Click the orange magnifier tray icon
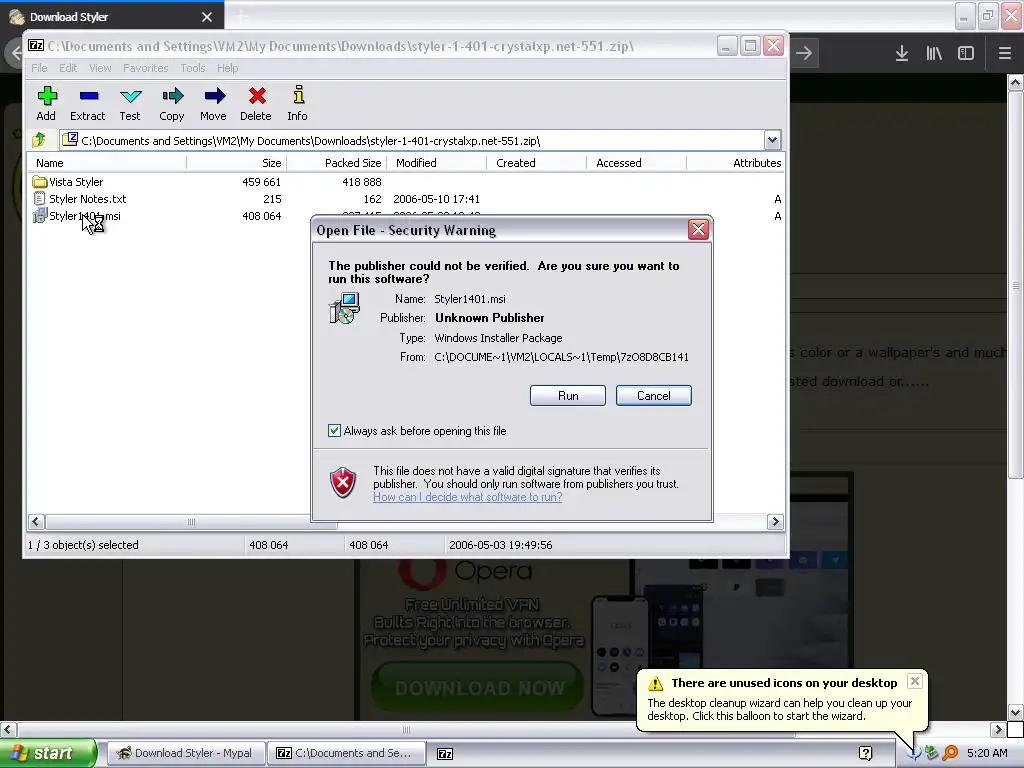Image resolution: width=1024 pixels, height=768 pixels. [x=950, y=753]
